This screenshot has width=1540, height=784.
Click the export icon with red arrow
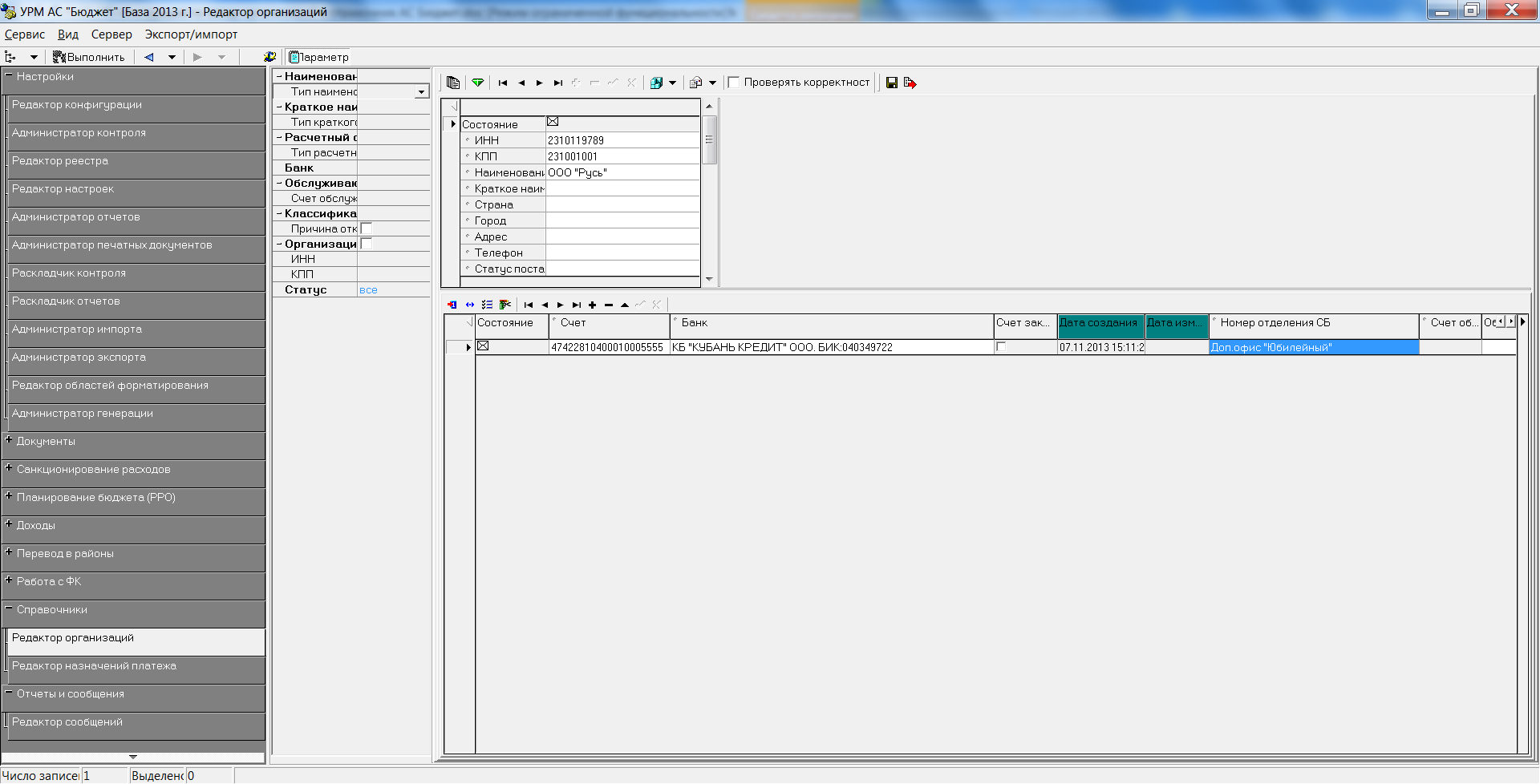pyautogui.click(x=910, y=83)
